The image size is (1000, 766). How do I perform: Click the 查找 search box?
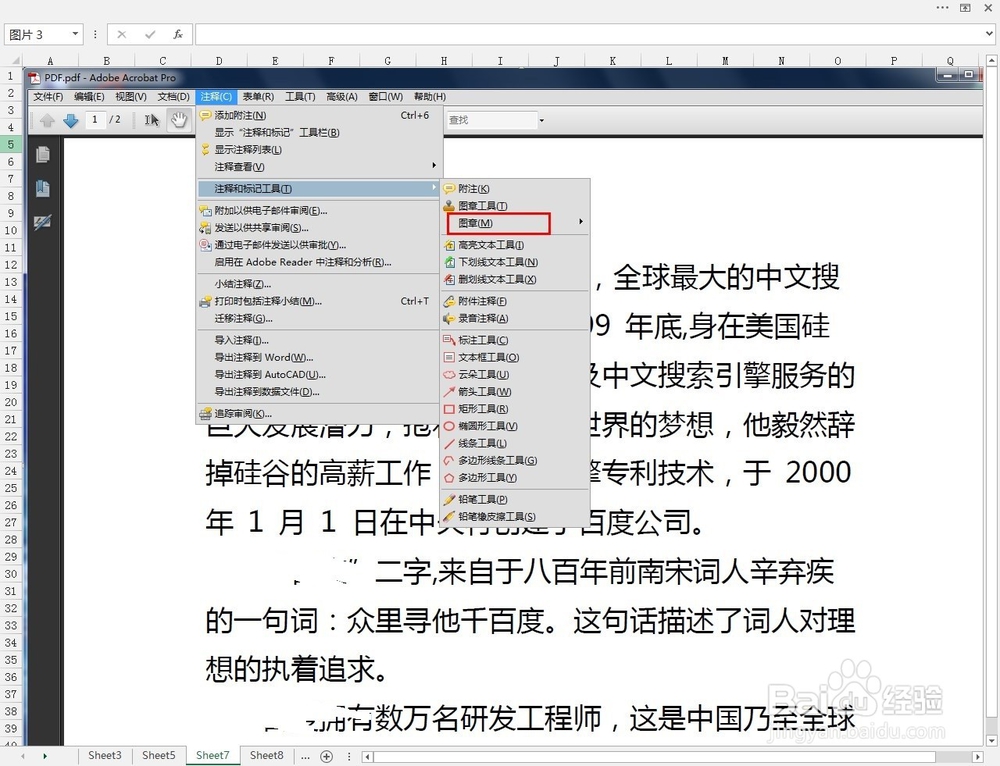[x=491, y=120]
